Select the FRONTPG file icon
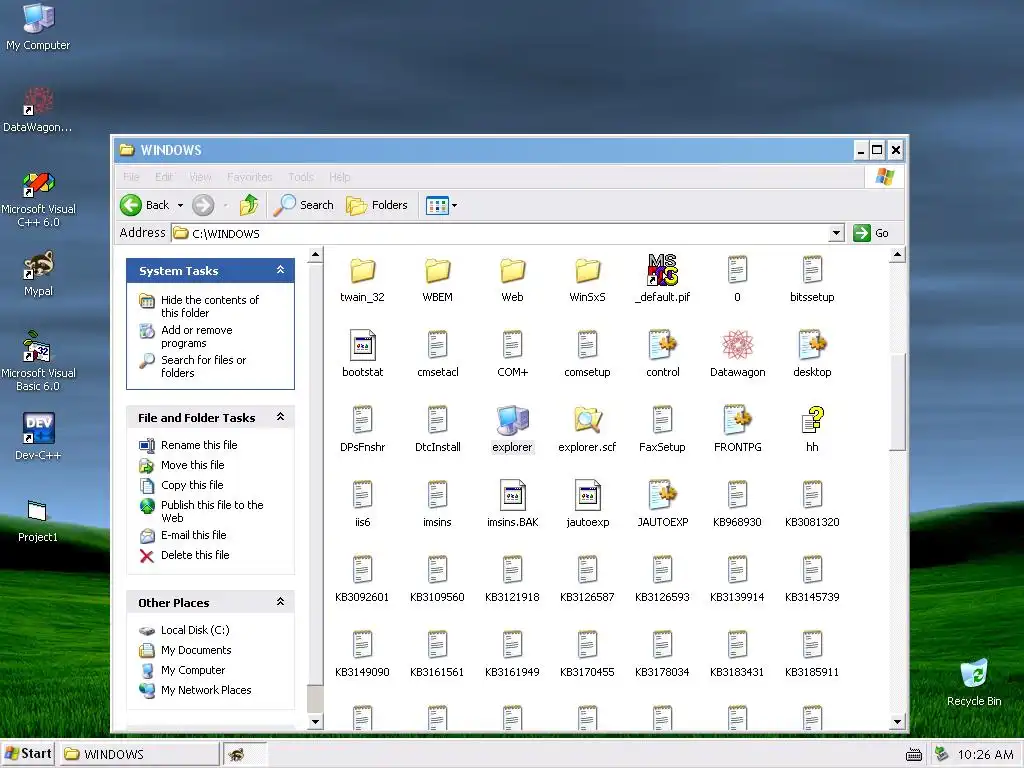 tap(737, 421)
